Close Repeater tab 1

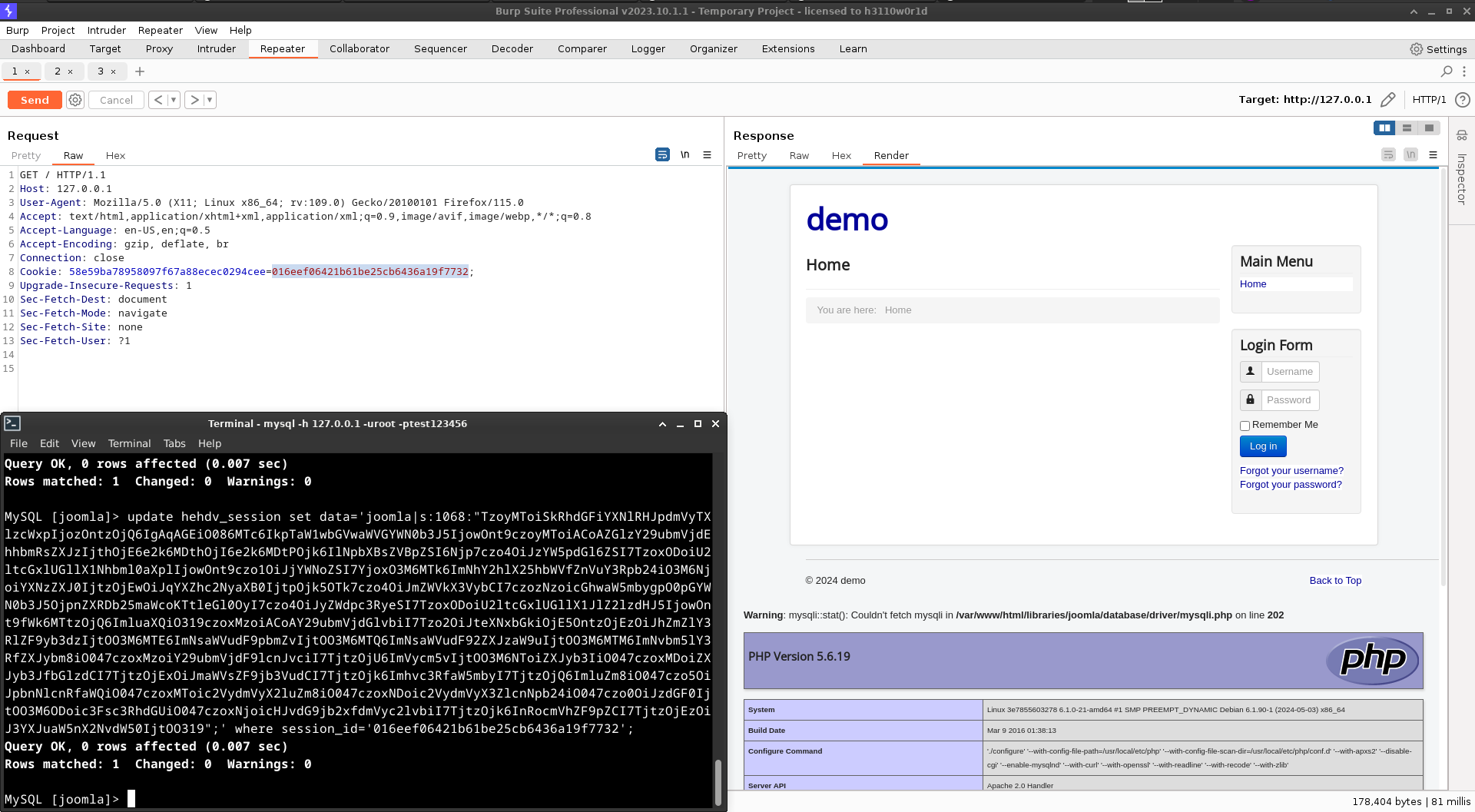pyautogui.click(x=28, y=71)
